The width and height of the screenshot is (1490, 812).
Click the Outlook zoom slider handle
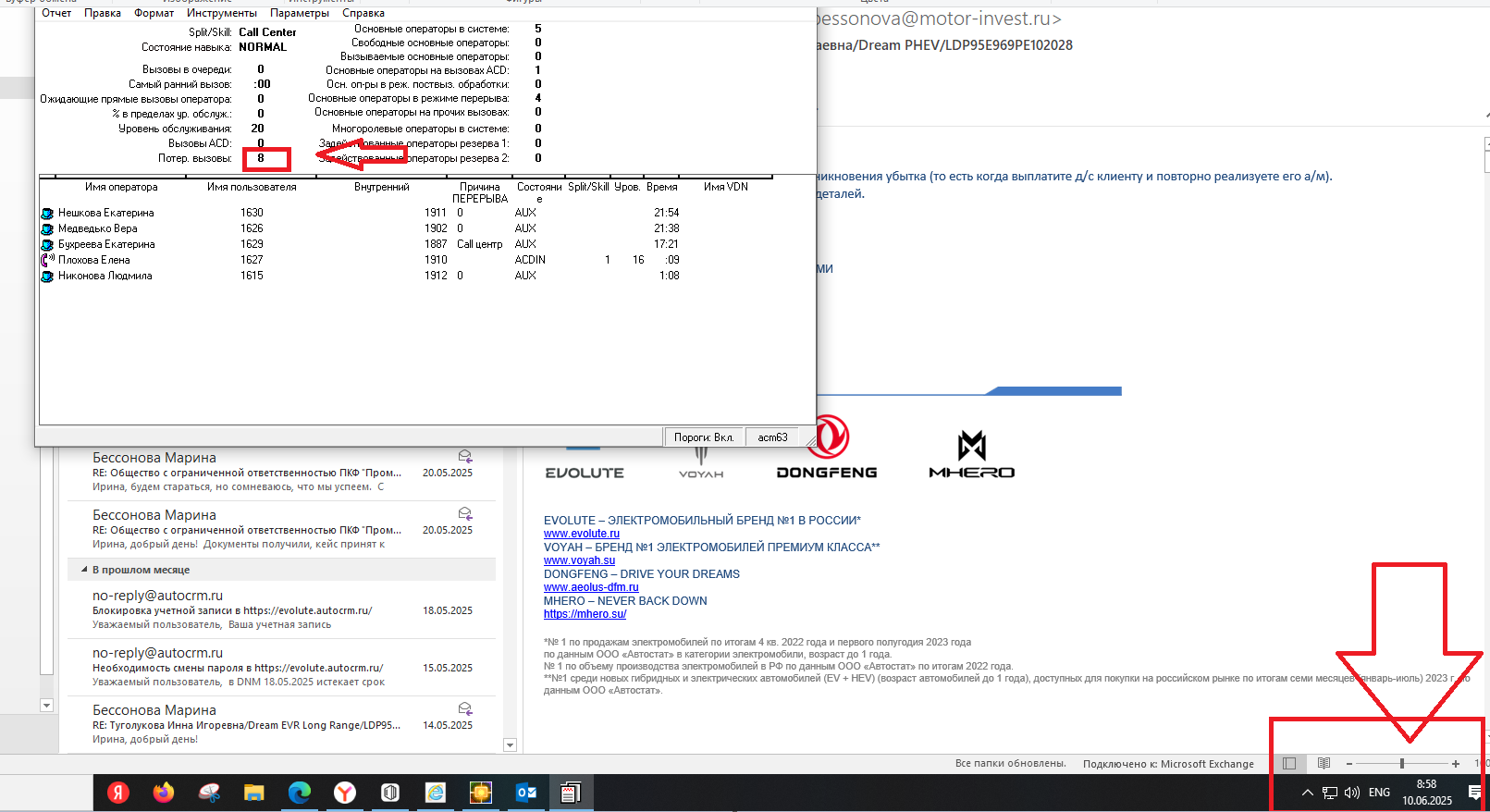coord(1402,763)
